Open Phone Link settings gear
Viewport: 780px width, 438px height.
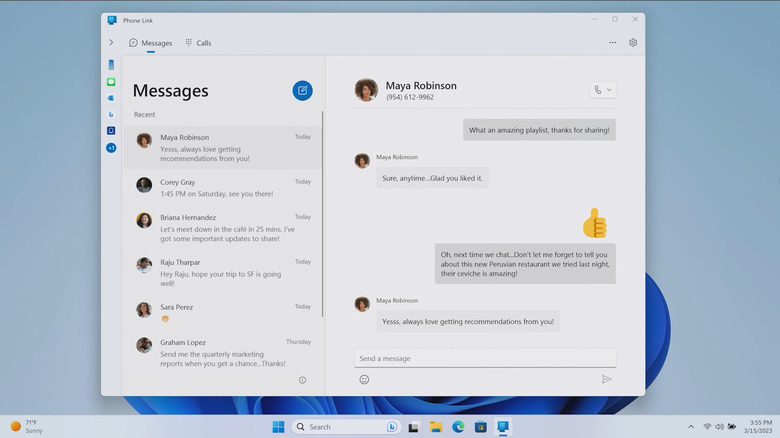click(633, 43)
